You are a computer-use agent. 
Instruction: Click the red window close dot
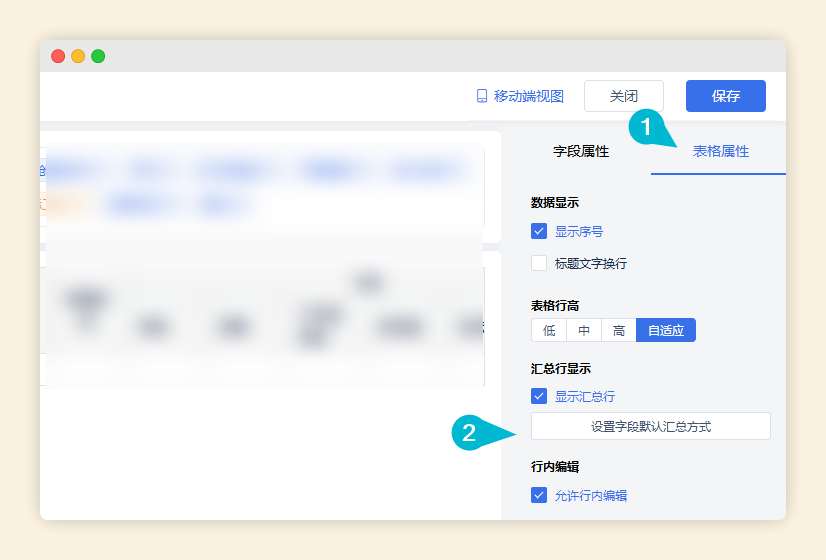[58, 56]
